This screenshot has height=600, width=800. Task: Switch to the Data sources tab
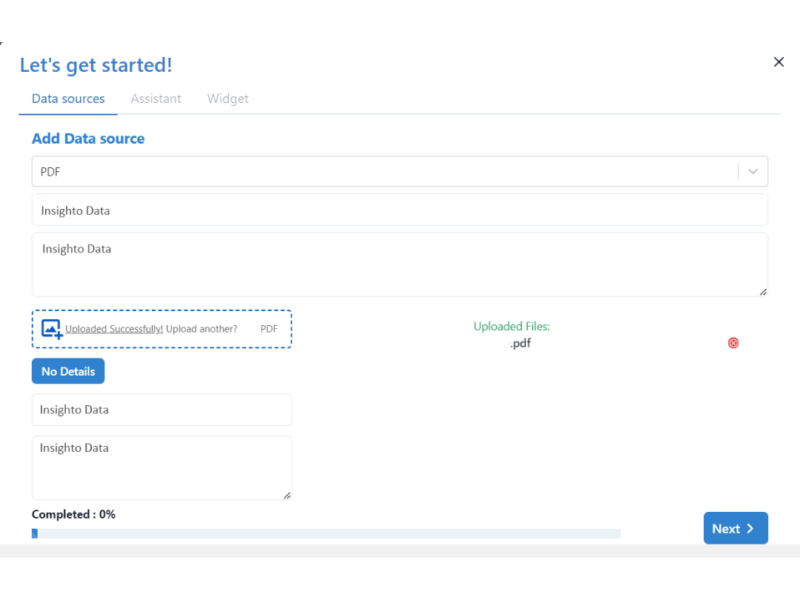click(x=68, y=99)
